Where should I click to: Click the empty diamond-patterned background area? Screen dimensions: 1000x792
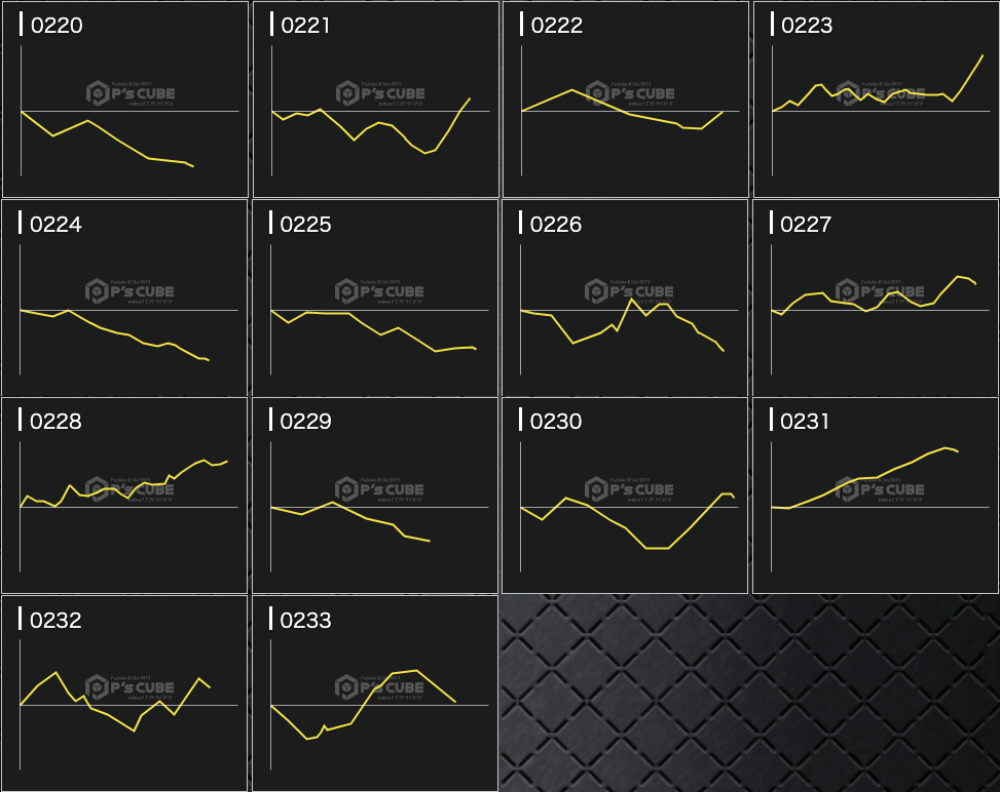[750, 692]
